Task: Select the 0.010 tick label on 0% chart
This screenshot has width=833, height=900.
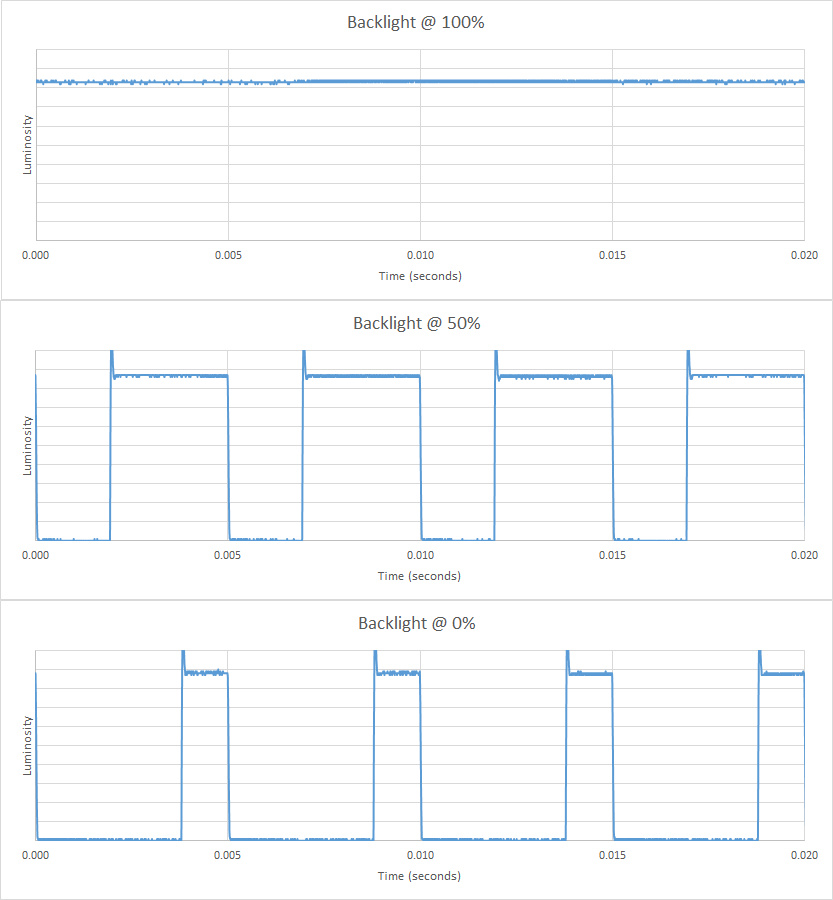Action: [420, 856]
